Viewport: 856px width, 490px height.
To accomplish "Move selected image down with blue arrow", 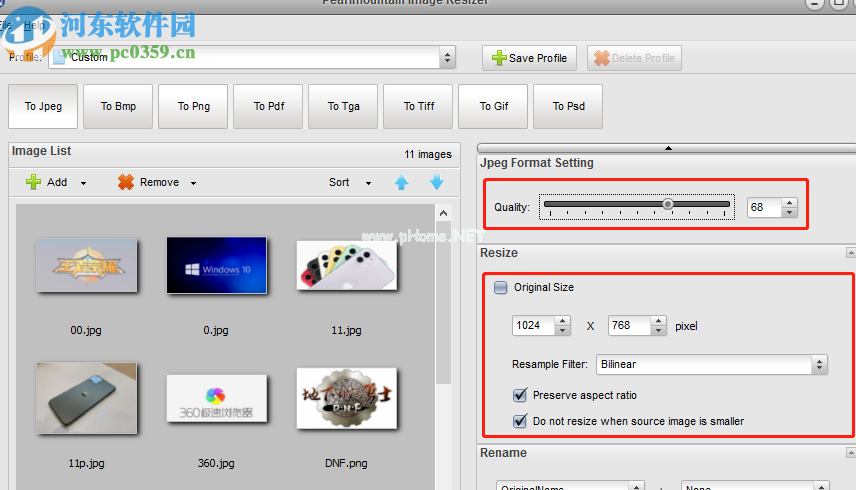I will [x=436, y=182].
